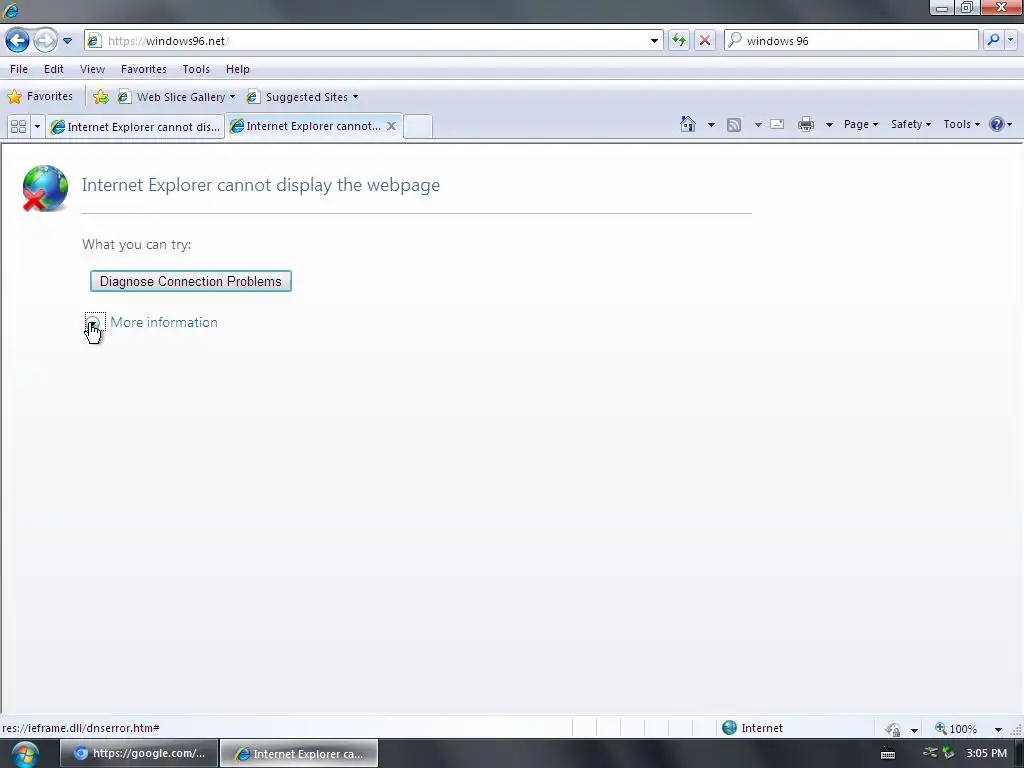Expand the address bar URL history dropdown
Viewport: 1024px width, 768px height.
(654, 40)
